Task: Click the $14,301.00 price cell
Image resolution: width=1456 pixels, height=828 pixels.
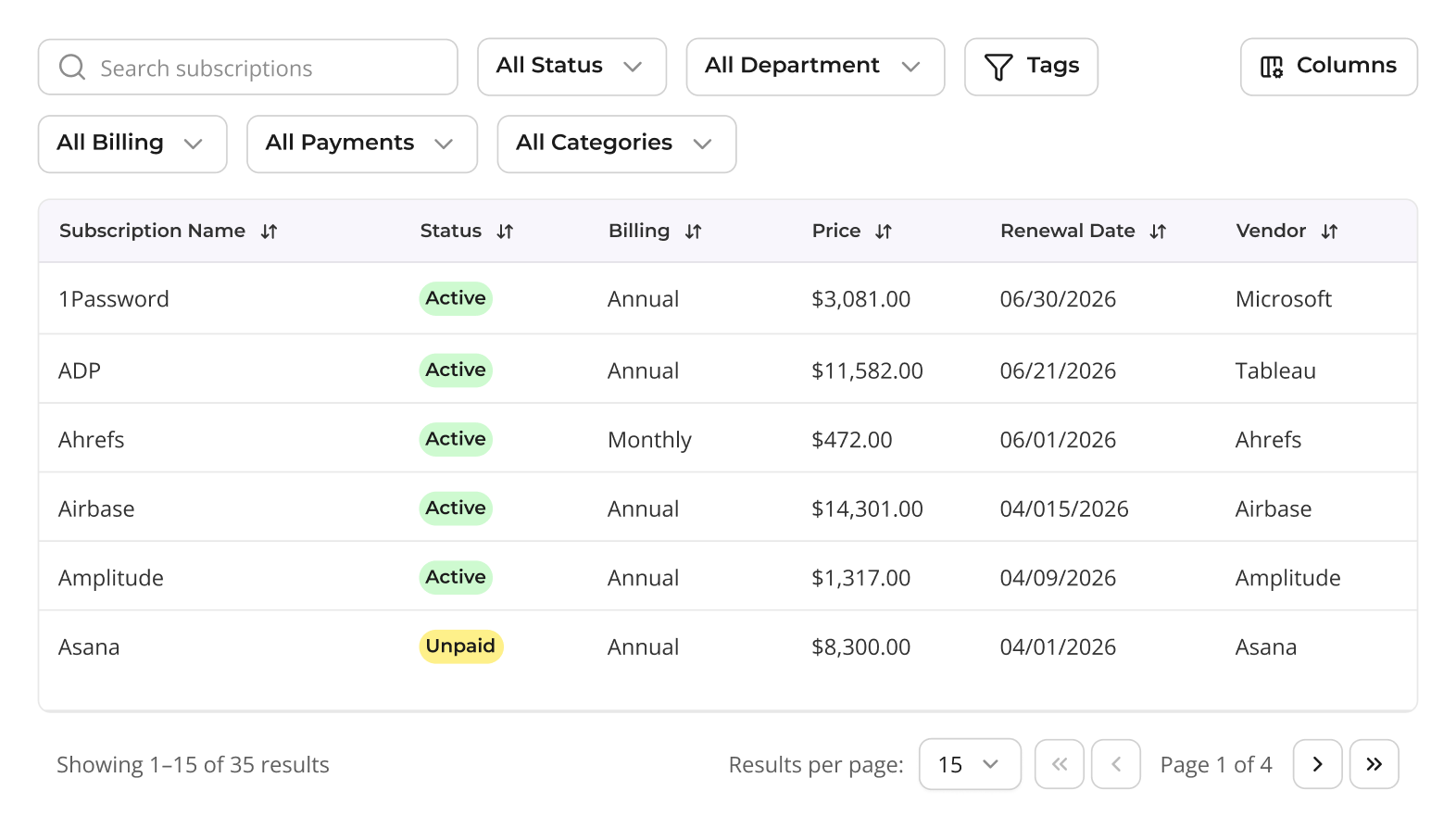Action: (867, 508)
